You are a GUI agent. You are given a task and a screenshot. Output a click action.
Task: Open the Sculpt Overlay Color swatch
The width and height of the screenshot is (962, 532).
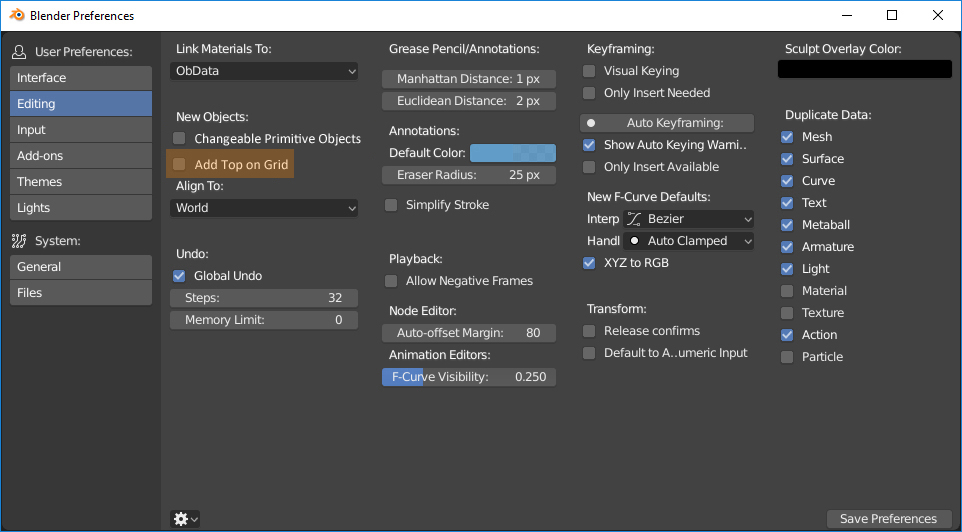[x=865, y=69]
